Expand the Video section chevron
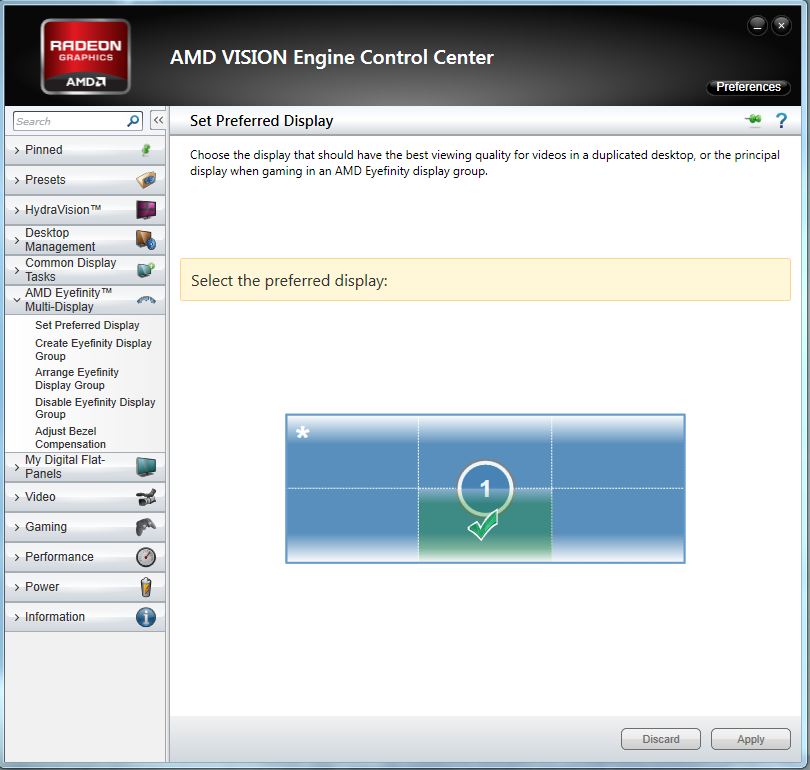 [x=17, y=497]
